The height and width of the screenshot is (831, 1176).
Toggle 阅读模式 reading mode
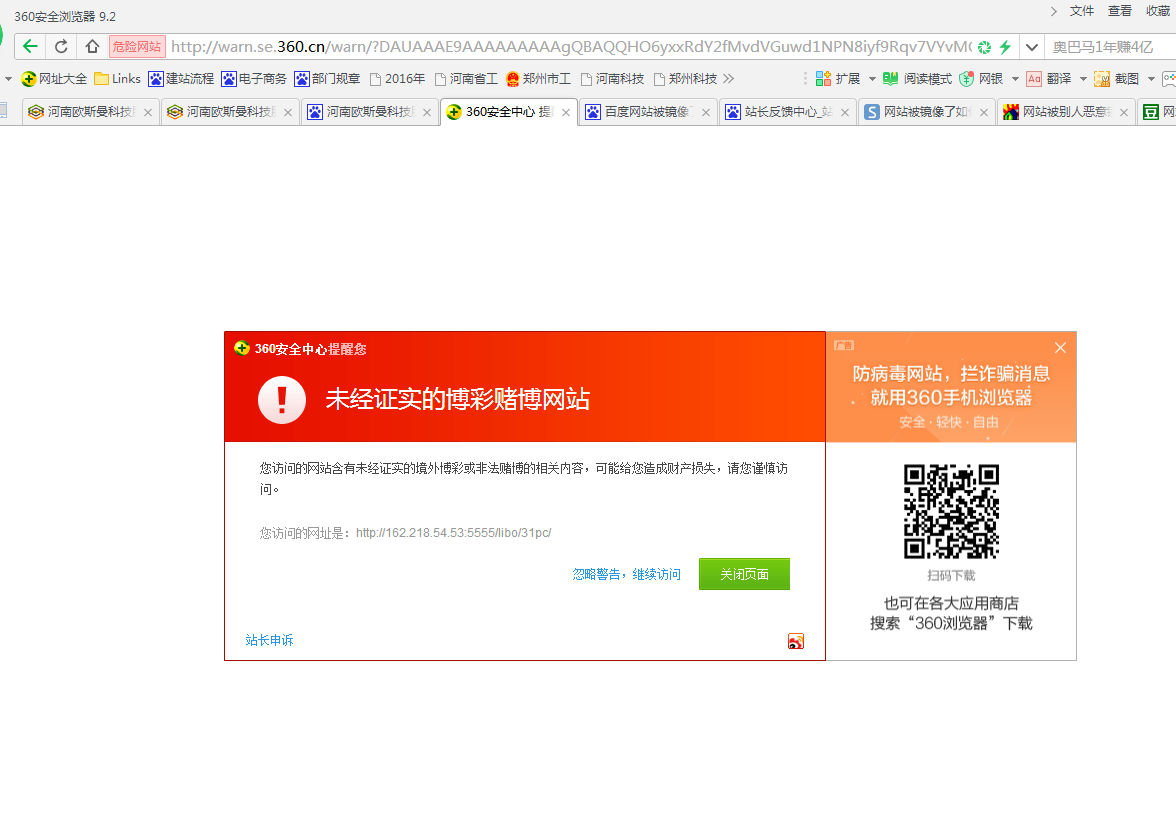coord(918,79)
